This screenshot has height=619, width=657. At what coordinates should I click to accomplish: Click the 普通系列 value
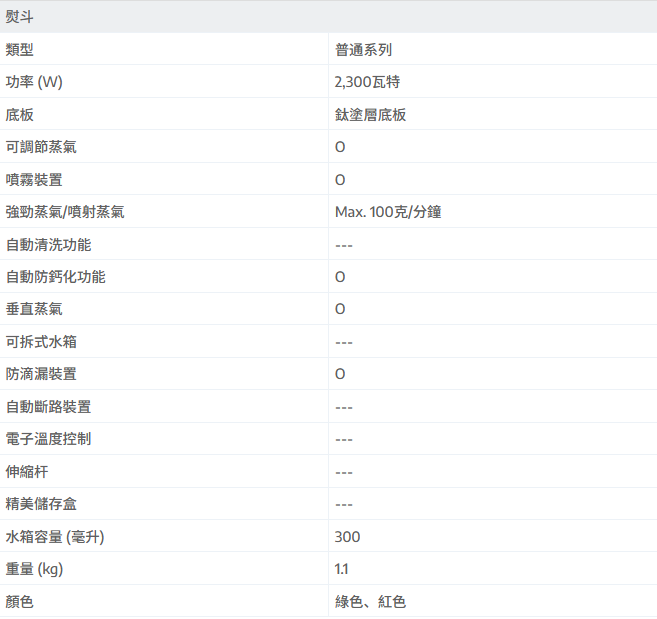[x=370, y=50]
